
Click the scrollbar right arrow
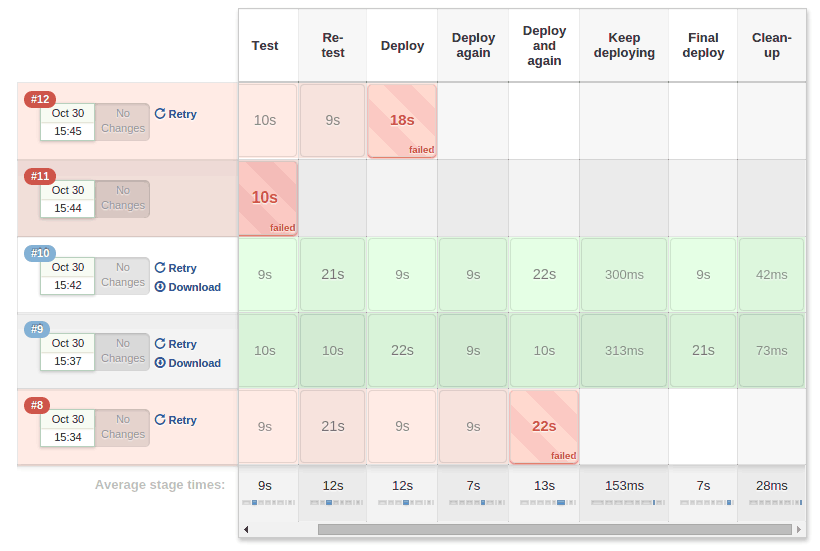pyautogui.click(x=798, y=529)
